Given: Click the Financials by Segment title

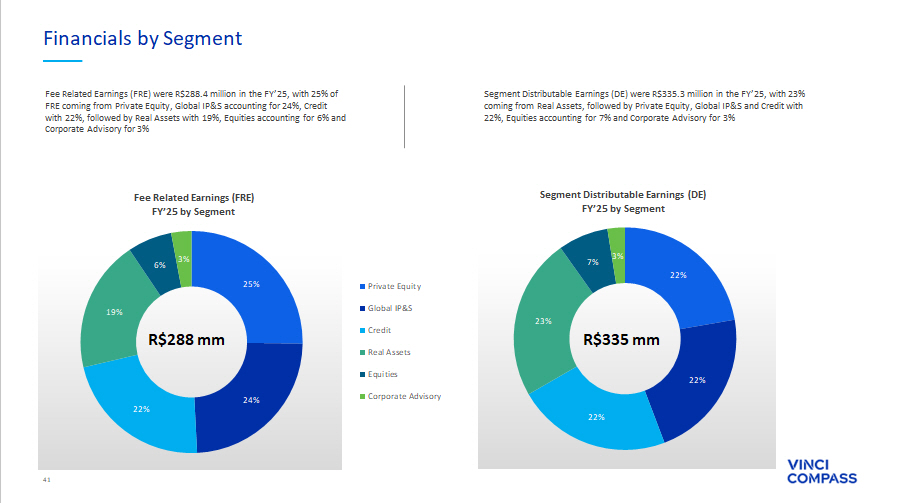Looking at the screenshot, I should (142, 39).
